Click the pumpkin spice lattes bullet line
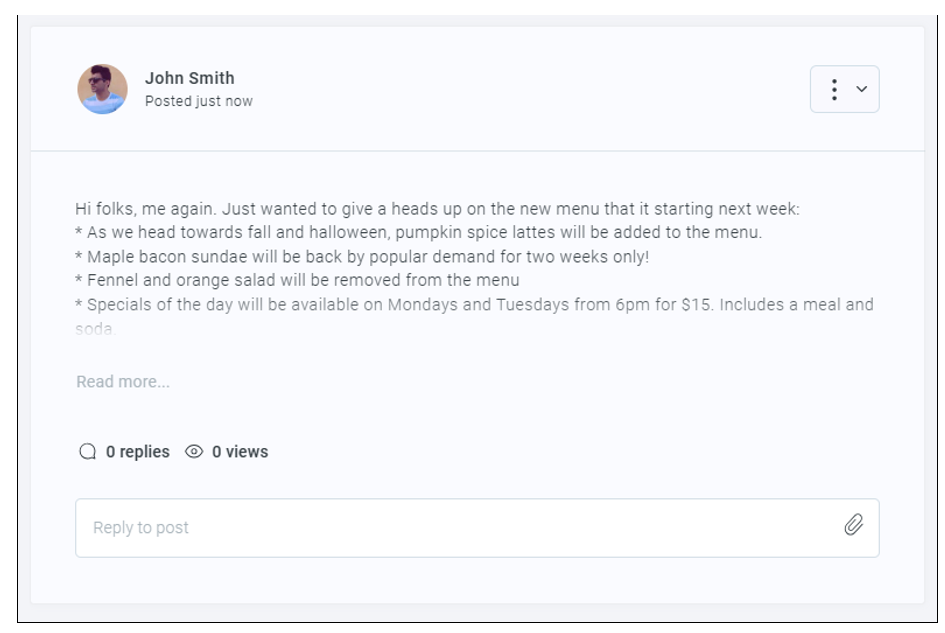 [419, 233]
